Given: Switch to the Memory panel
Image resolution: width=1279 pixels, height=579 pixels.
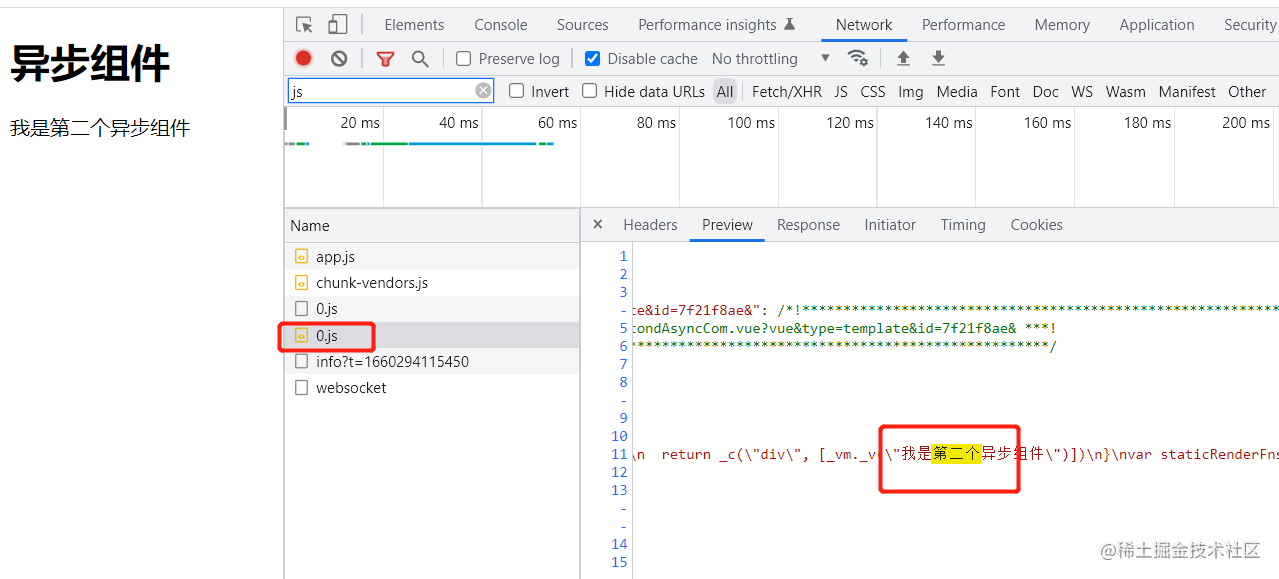Looking at the screenshot, I should 1062,25.
